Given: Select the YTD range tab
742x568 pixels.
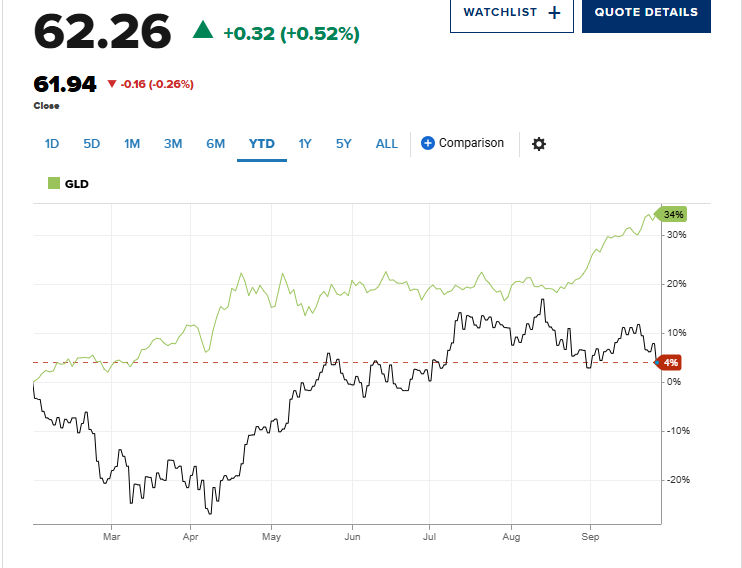Looking at the screenshot, I should tap(261, 143).
